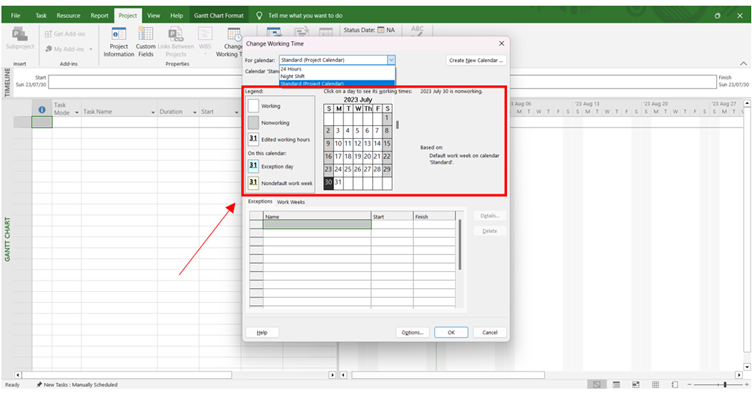Open Task Name column filter dropdown

[x=153, y=112]
